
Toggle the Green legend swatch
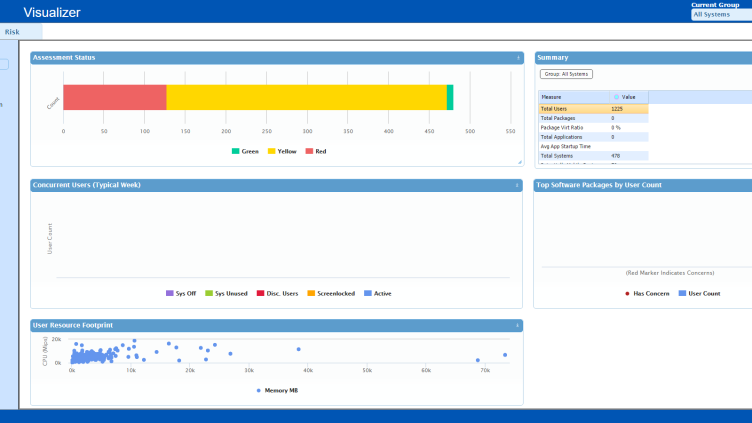pos(235,151)
